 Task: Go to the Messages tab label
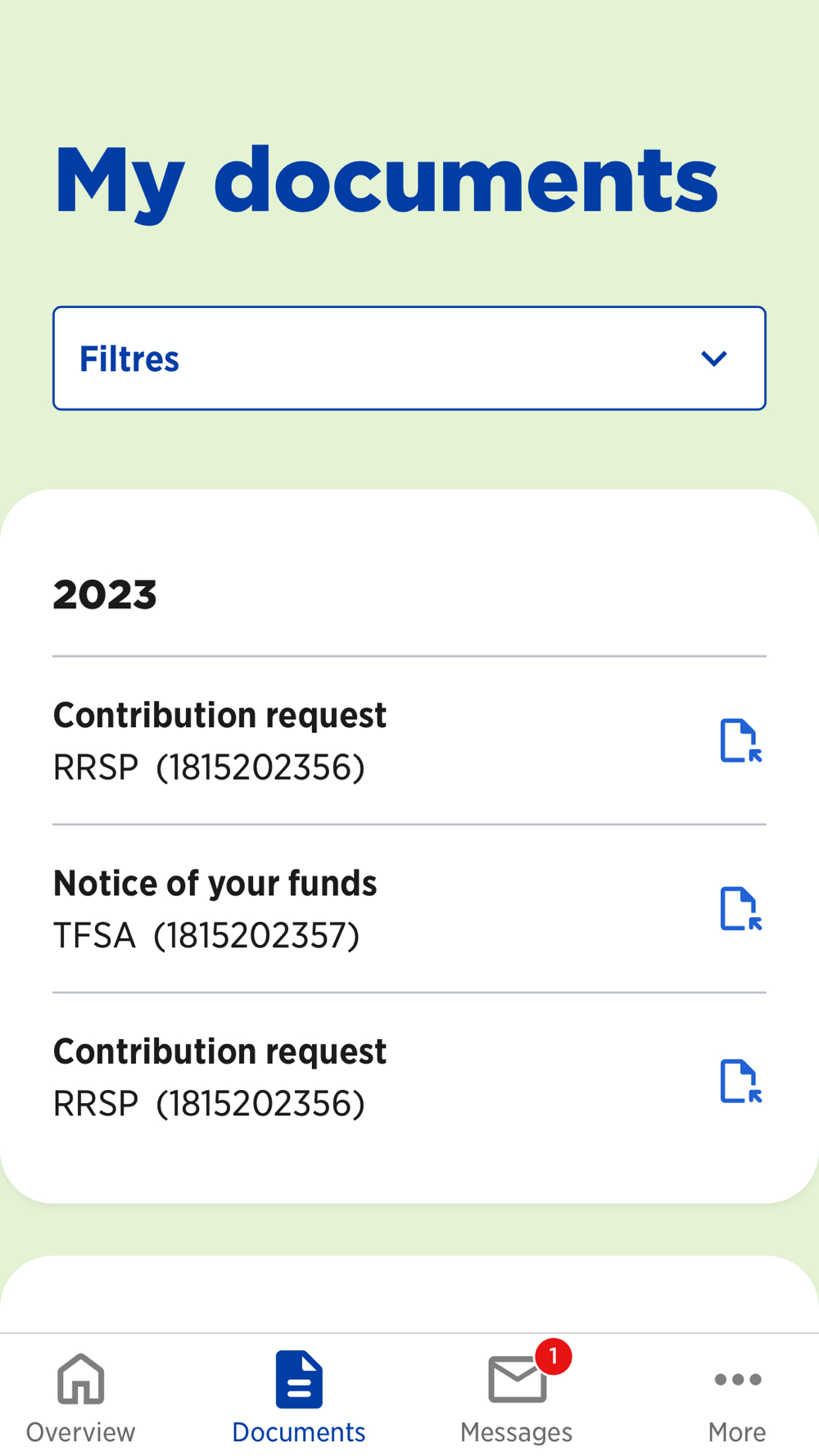tap(517, 1431)
